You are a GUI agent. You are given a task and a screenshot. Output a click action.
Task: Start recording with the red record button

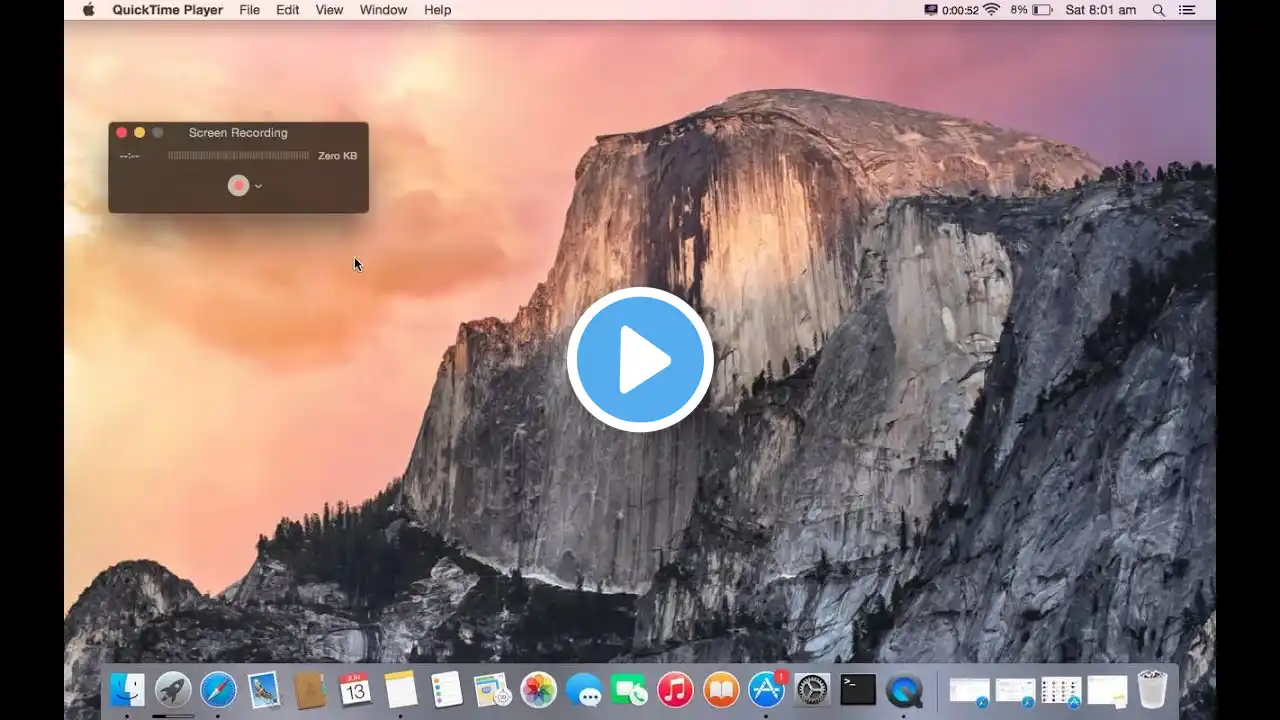238,185
